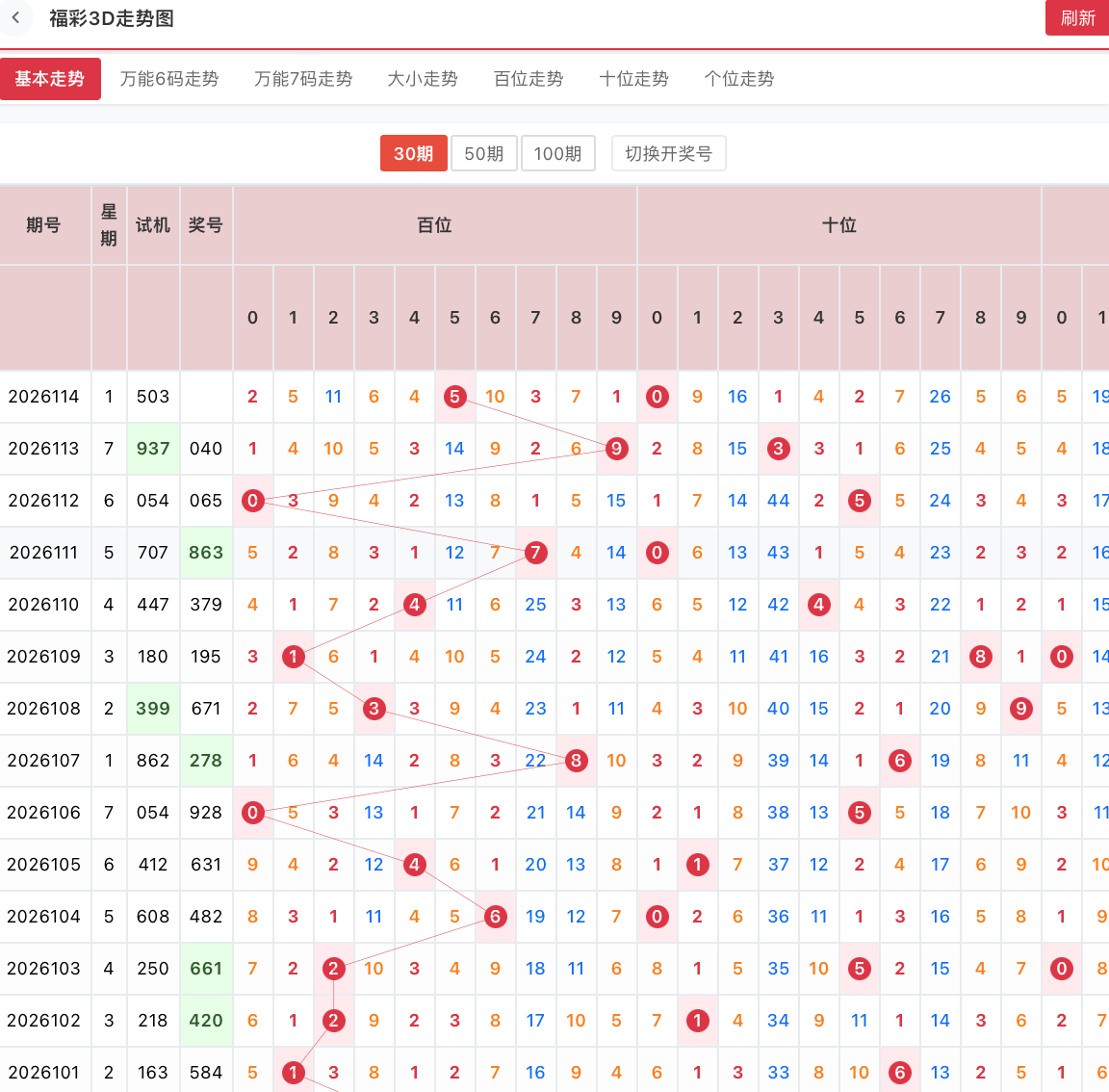The height and width of the screenshot is (1092, 1109).
Task: Click issue number 2026108
Action: coord(44,709)
